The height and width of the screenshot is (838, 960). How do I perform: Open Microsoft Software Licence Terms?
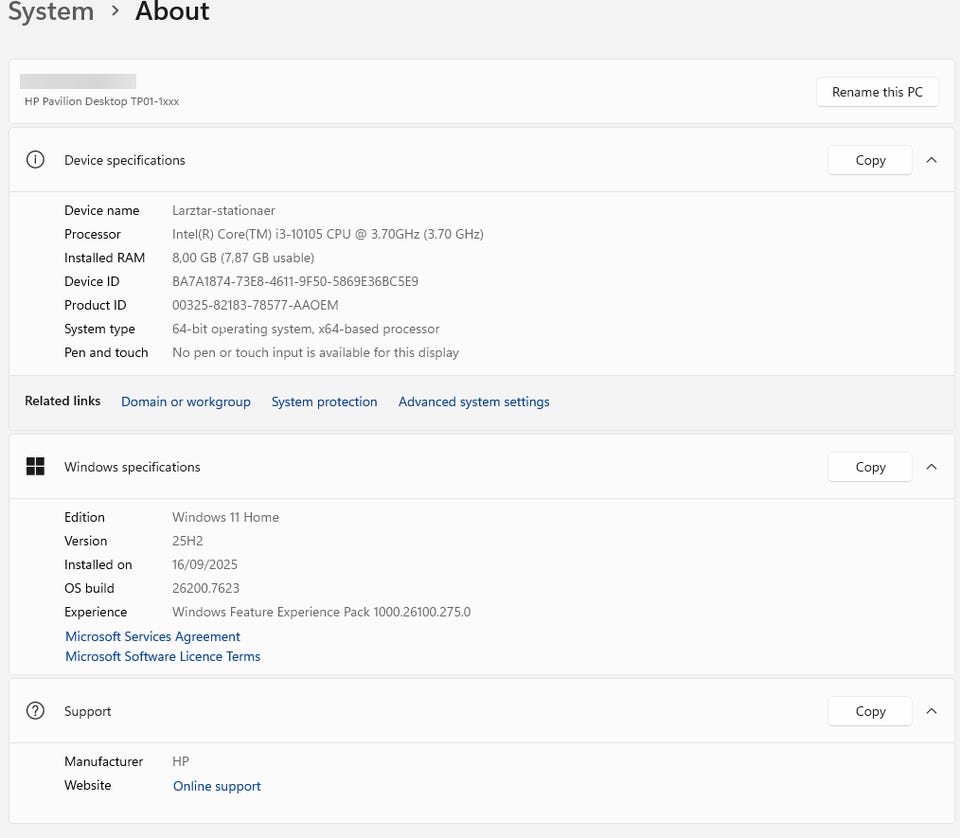(x=163, y=656)
